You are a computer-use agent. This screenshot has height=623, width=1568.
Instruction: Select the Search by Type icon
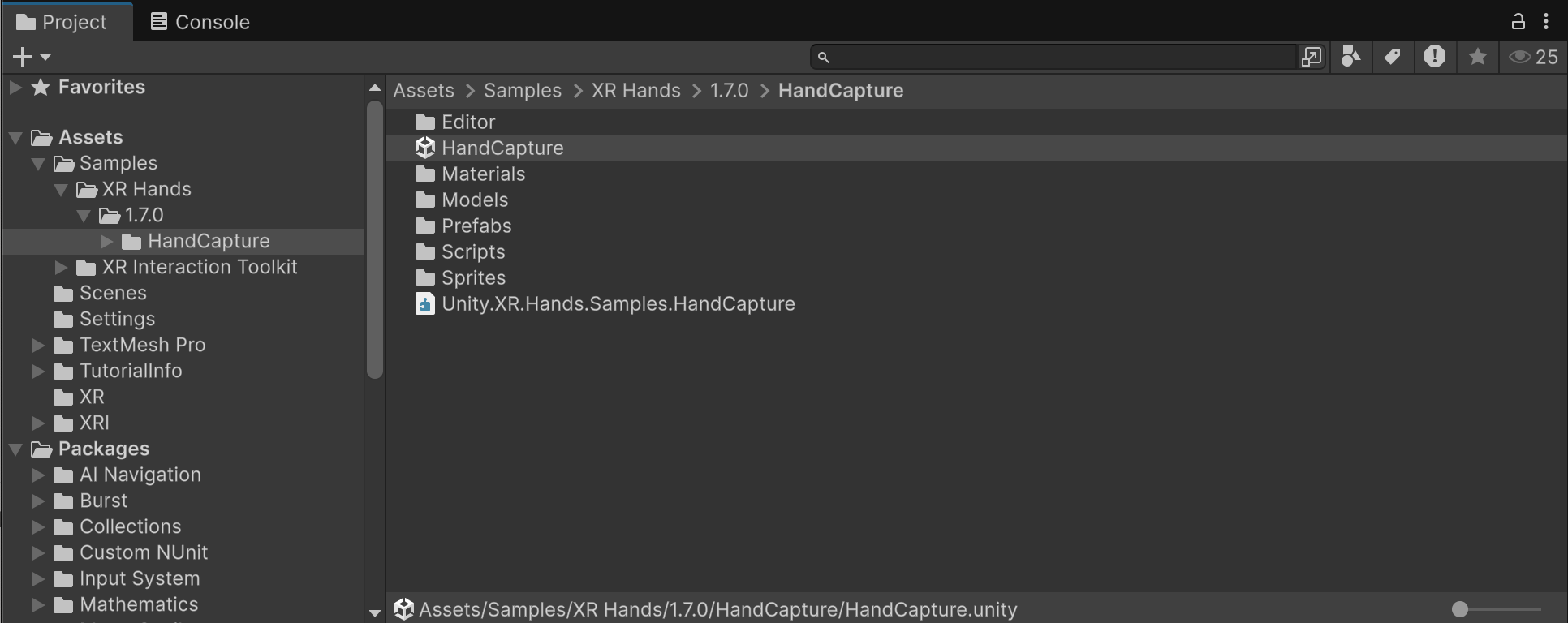1350,57
